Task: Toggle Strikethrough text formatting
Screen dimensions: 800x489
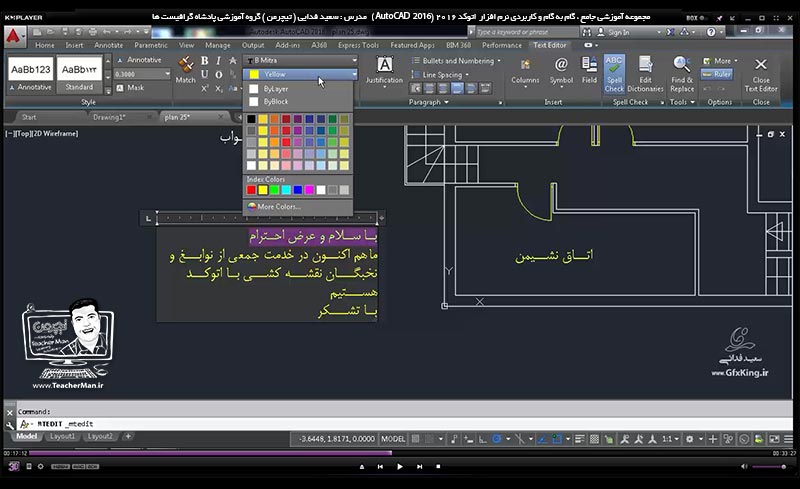Action: click(233, 61)
